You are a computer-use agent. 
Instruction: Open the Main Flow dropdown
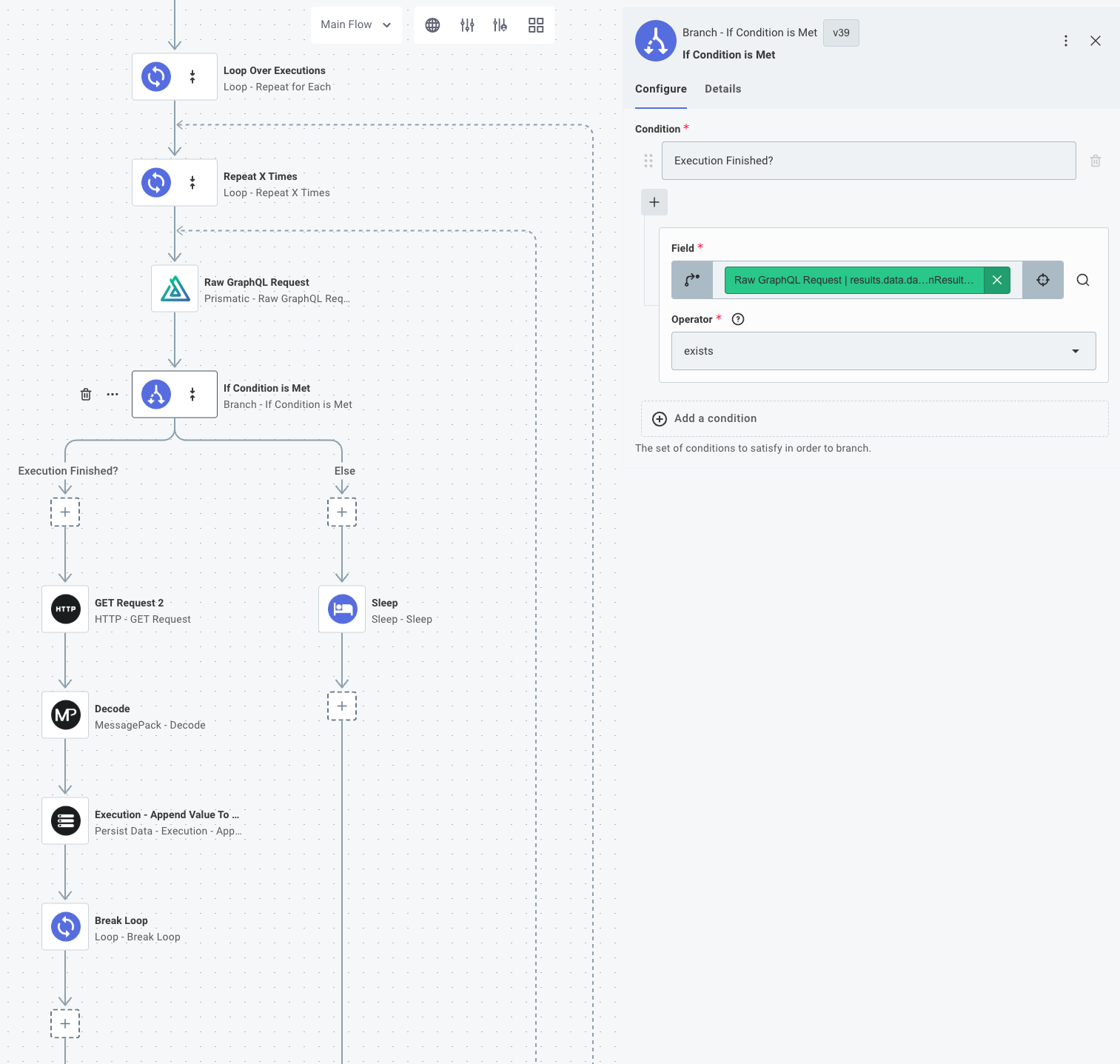click(x=356, y=25)
